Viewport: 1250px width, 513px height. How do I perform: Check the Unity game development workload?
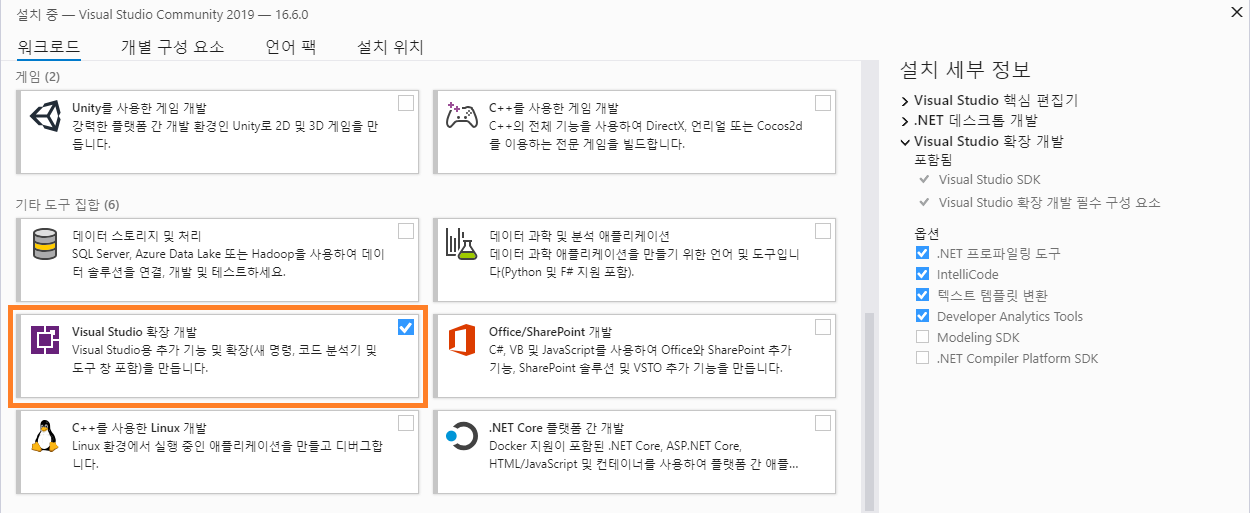click(x=405, y=102)
